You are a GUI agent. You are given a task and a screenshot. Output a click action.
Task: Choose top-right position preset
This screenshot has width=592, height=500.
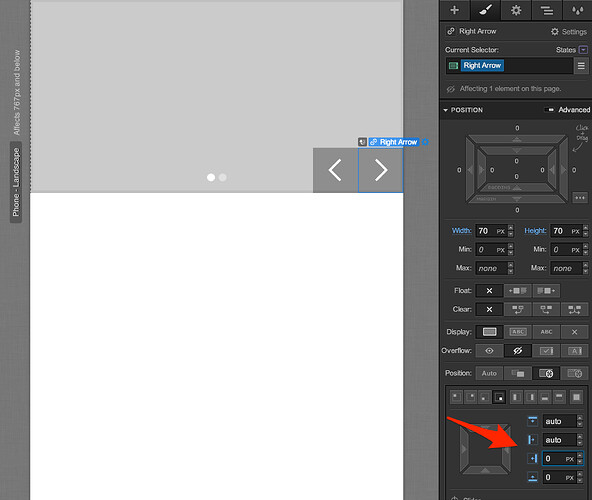470,397
